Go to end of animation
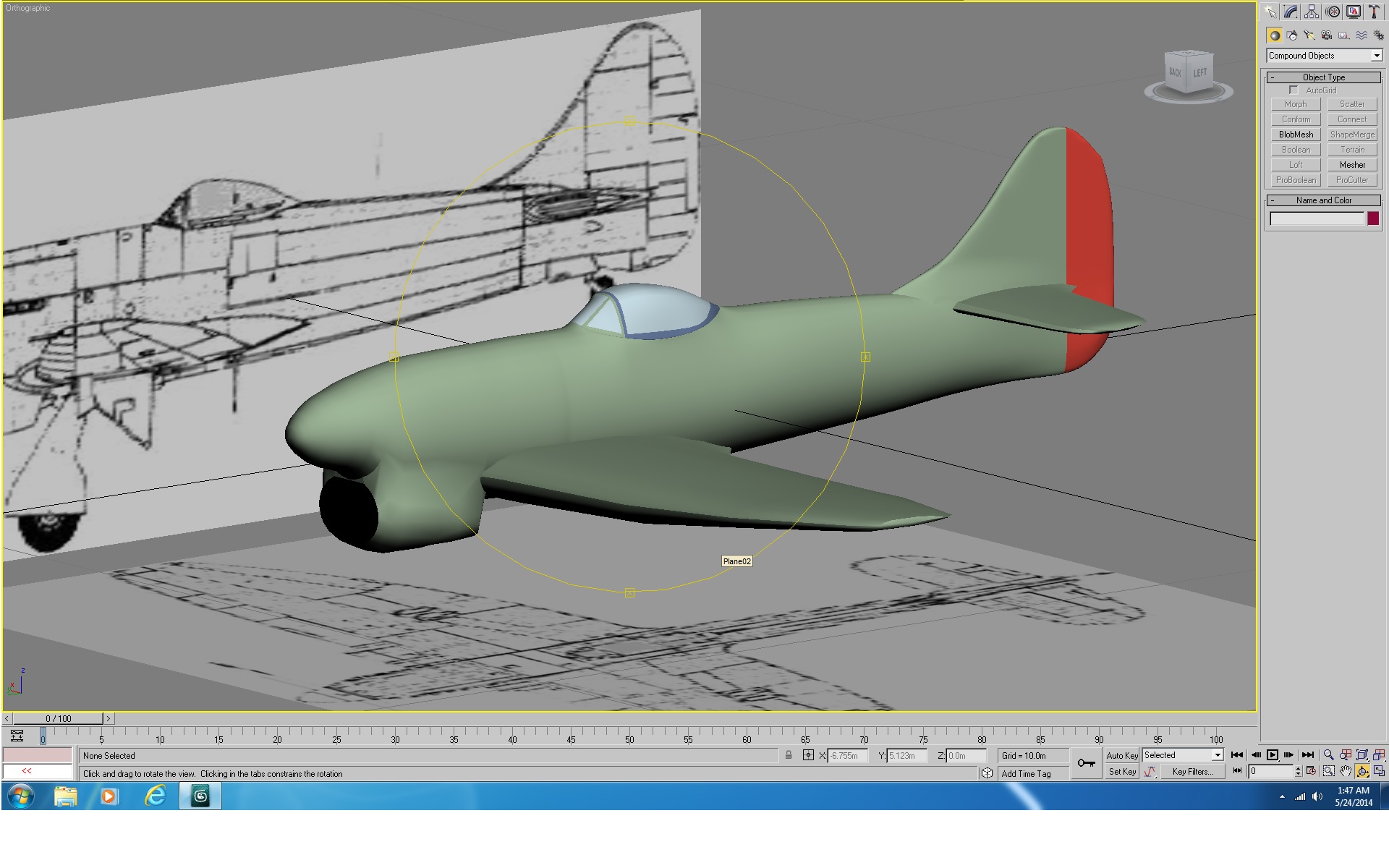 1307,755
